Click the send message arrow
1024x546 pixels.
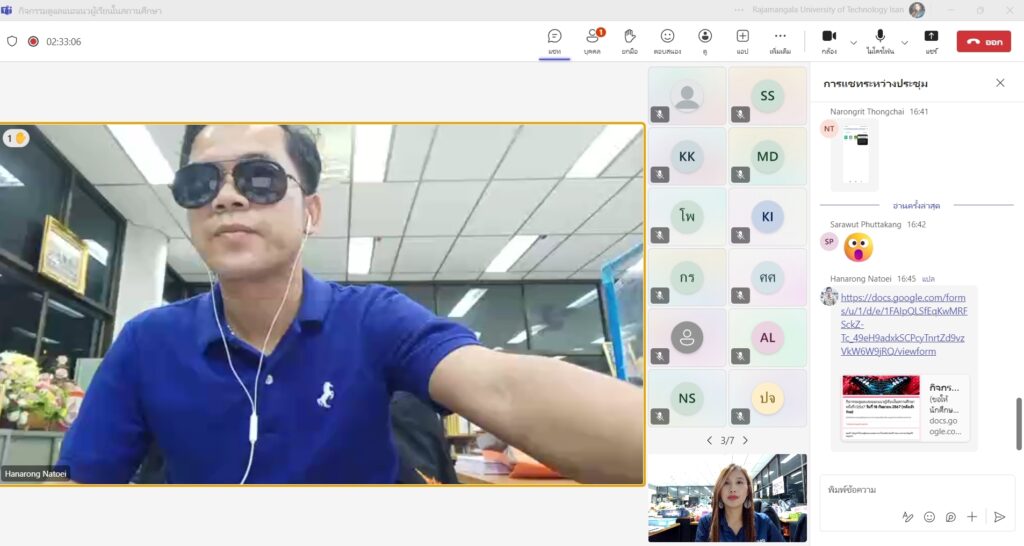(x=998, y=517)
